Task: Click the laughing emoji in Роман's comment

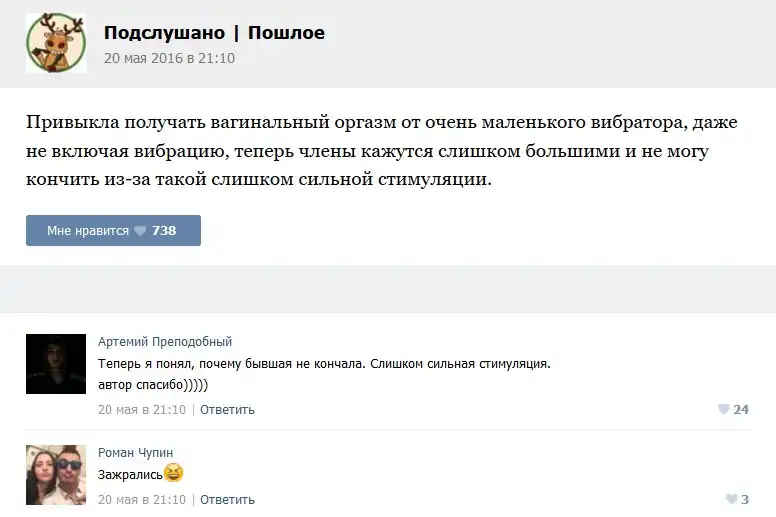Action: tap(173, 474)
